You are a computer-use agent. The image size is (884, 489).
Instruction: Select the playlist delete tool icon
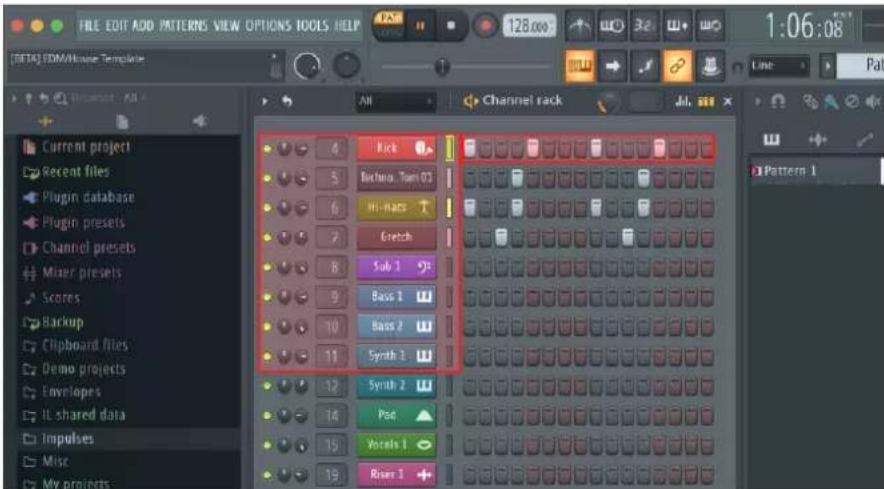[x=852, y=102]
